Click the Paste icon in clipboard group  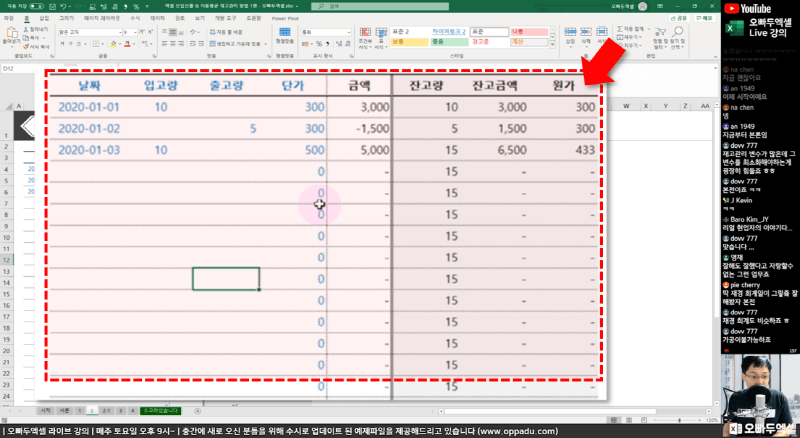[x=10, y=37]
